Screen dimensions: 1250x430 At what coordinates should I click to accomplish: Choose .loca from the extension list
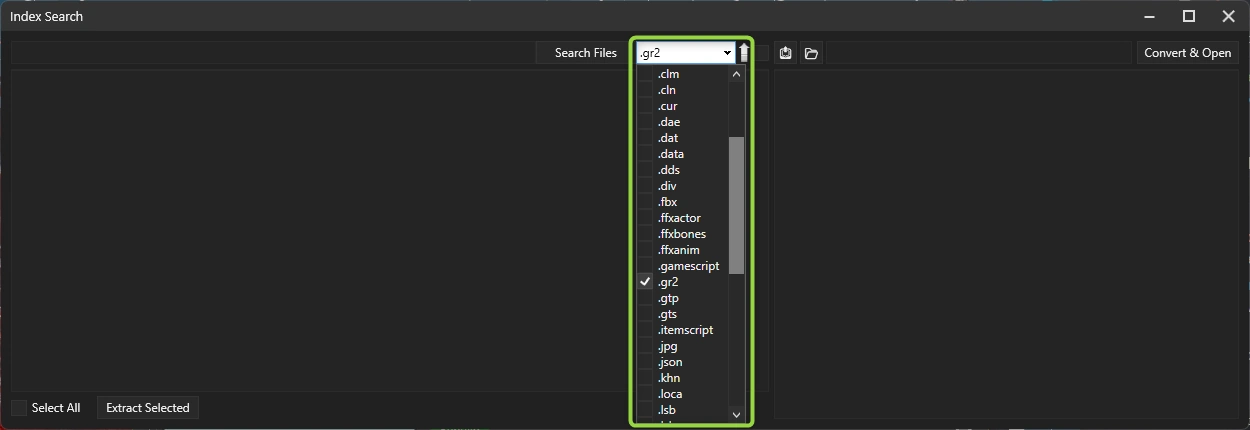[x=670, y=394]
